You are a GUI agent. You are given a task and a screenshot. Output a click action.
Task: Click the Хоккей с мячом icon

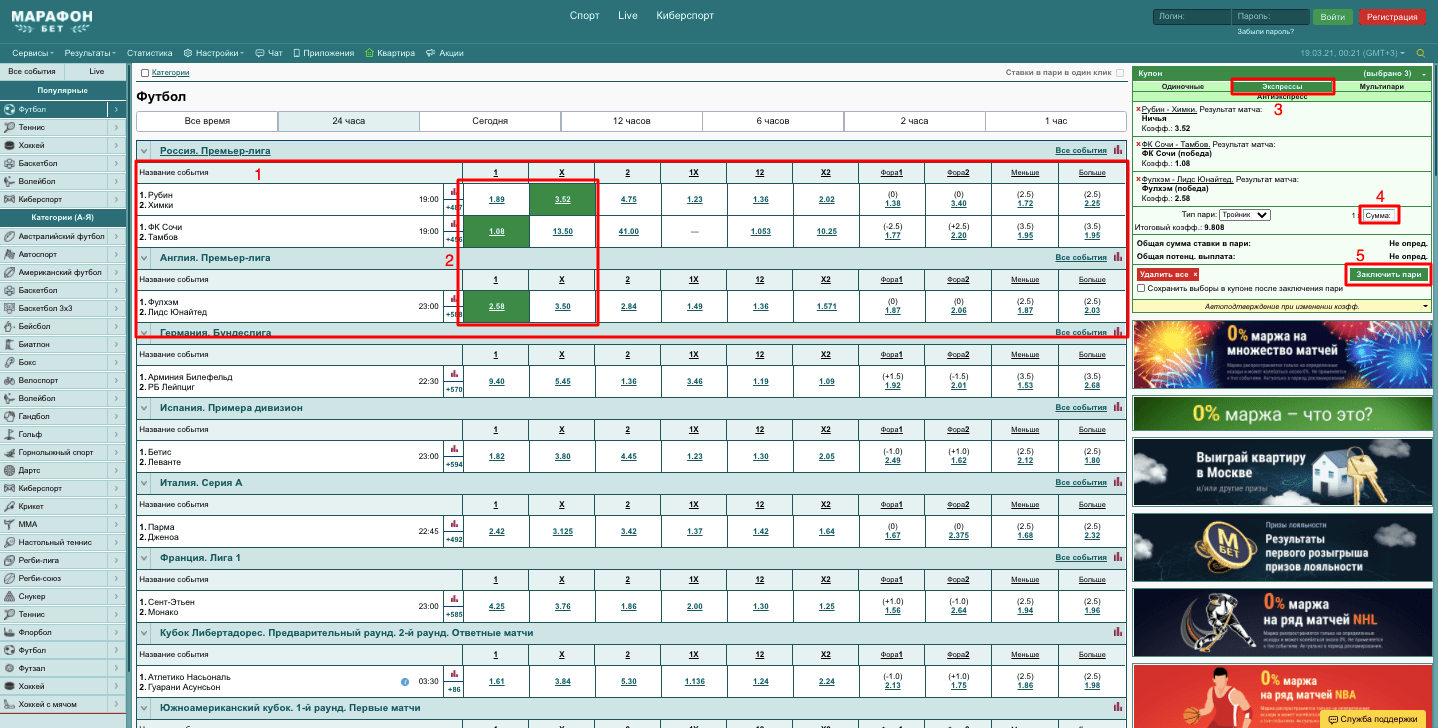[10, 704]
